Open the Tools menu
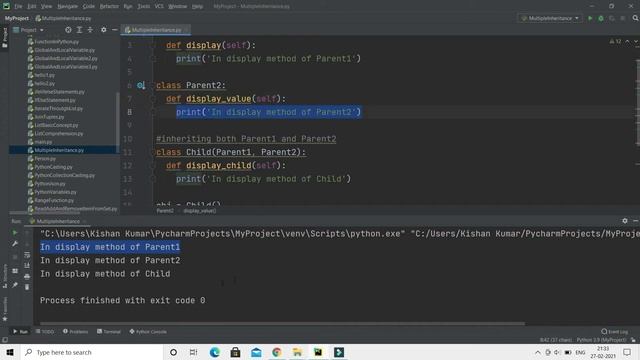 [144, 6]
